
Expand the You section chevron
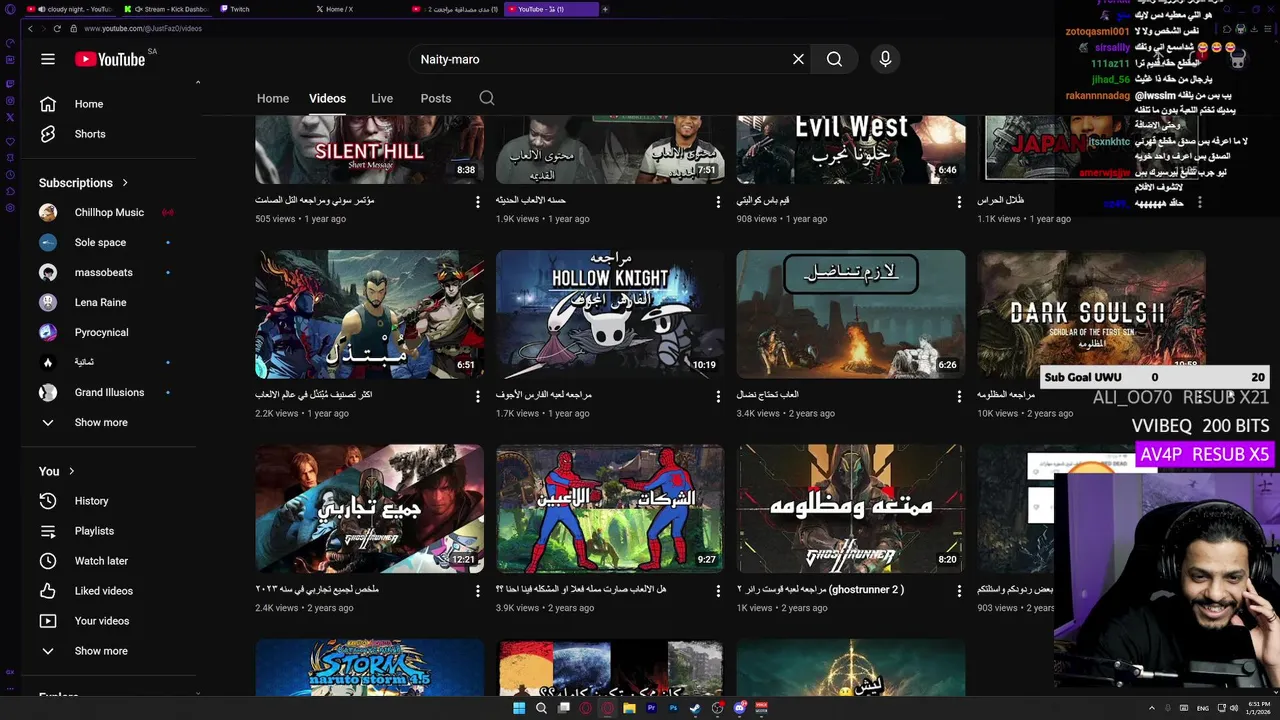click(x=72, y=471)
